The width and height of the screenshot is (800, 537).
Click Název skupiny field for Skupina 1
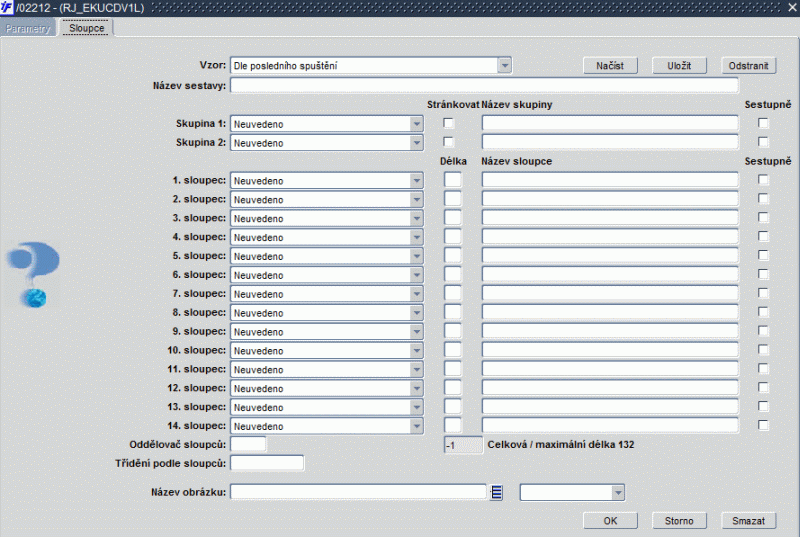click(610, 123)
